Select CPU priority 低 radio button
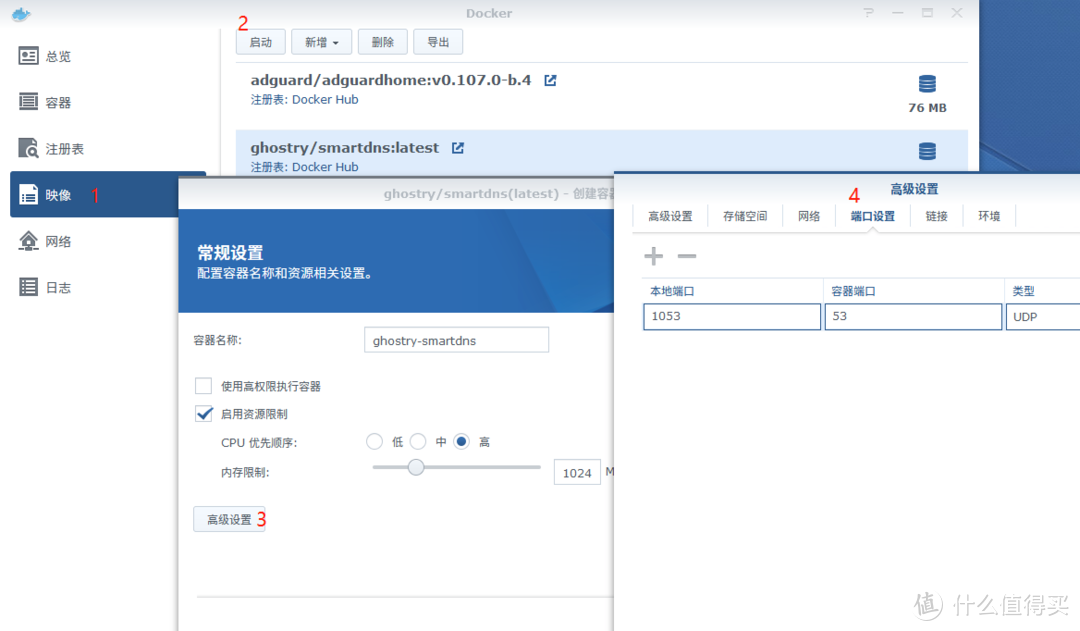Screen dimensions: 1080x631 [x=374, y=442]
